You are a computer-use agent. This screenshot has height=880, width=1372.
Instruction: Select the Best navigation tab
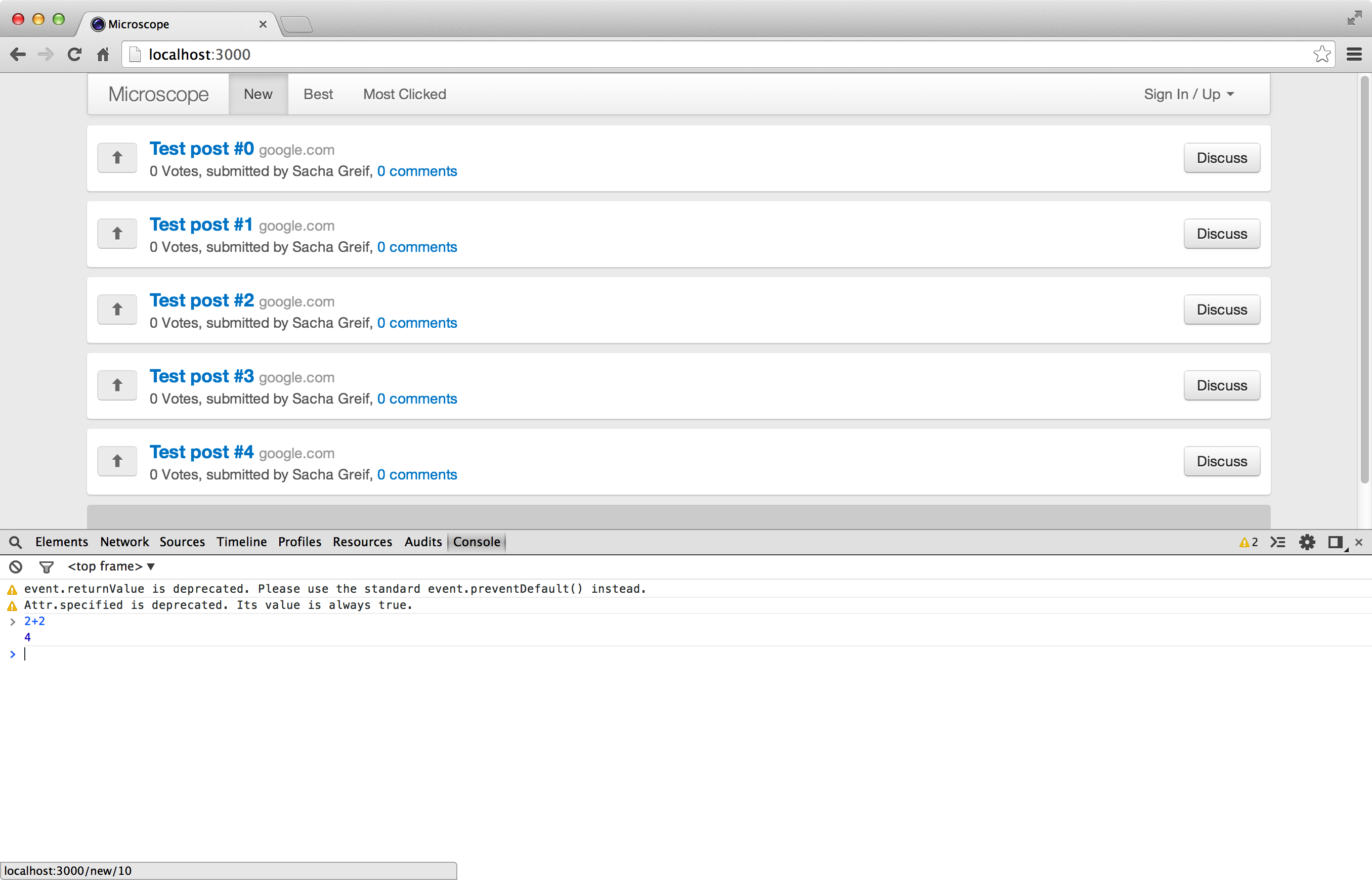click(x=318, y=94)
